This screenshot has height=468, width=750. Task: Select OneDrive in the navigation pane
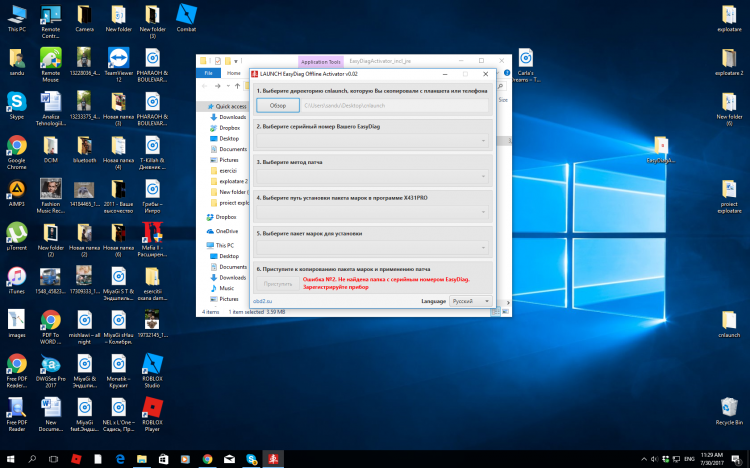point(226,230)
